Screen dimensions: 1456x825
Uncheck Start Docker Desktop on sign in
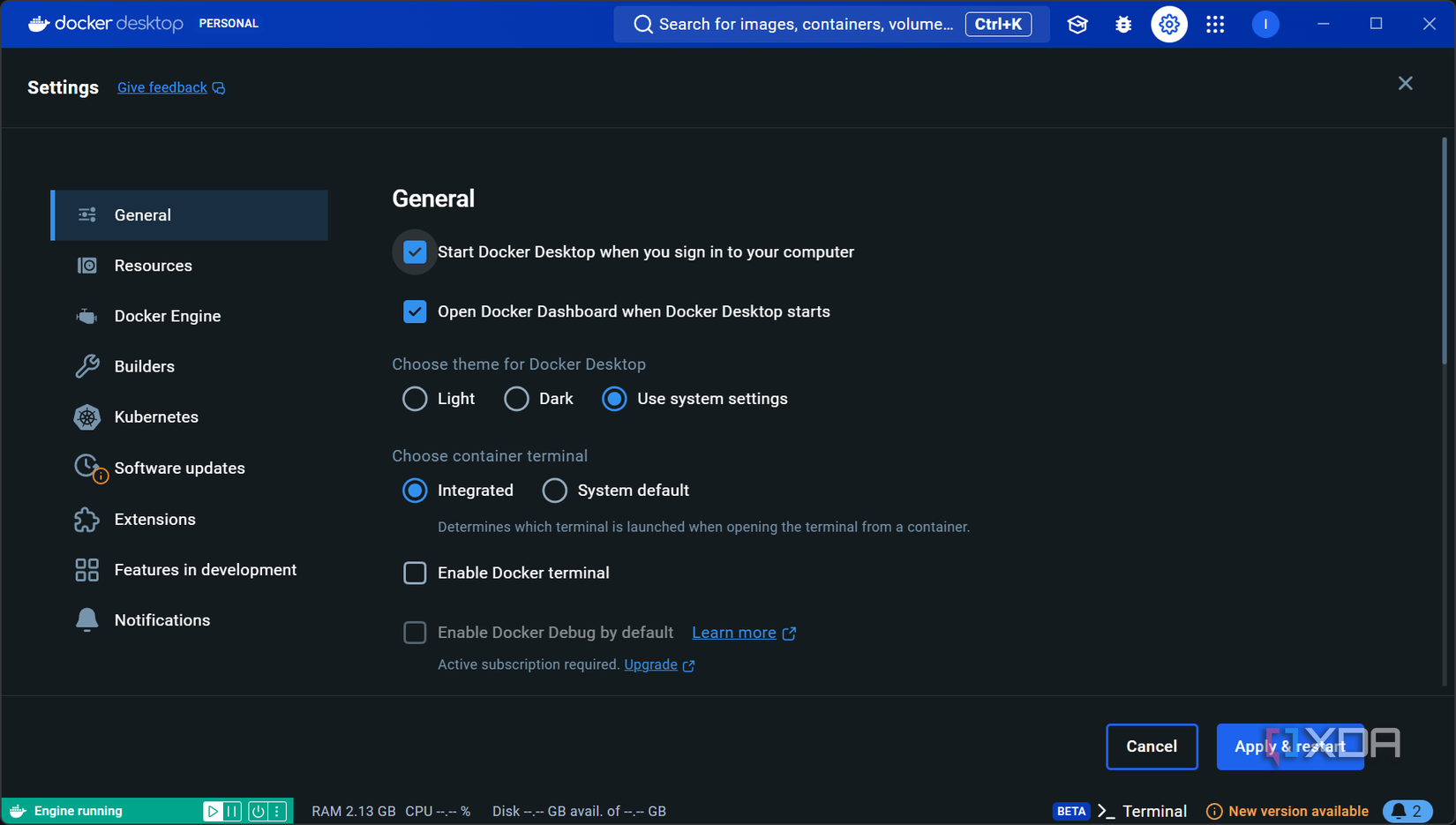click(415, 251)
